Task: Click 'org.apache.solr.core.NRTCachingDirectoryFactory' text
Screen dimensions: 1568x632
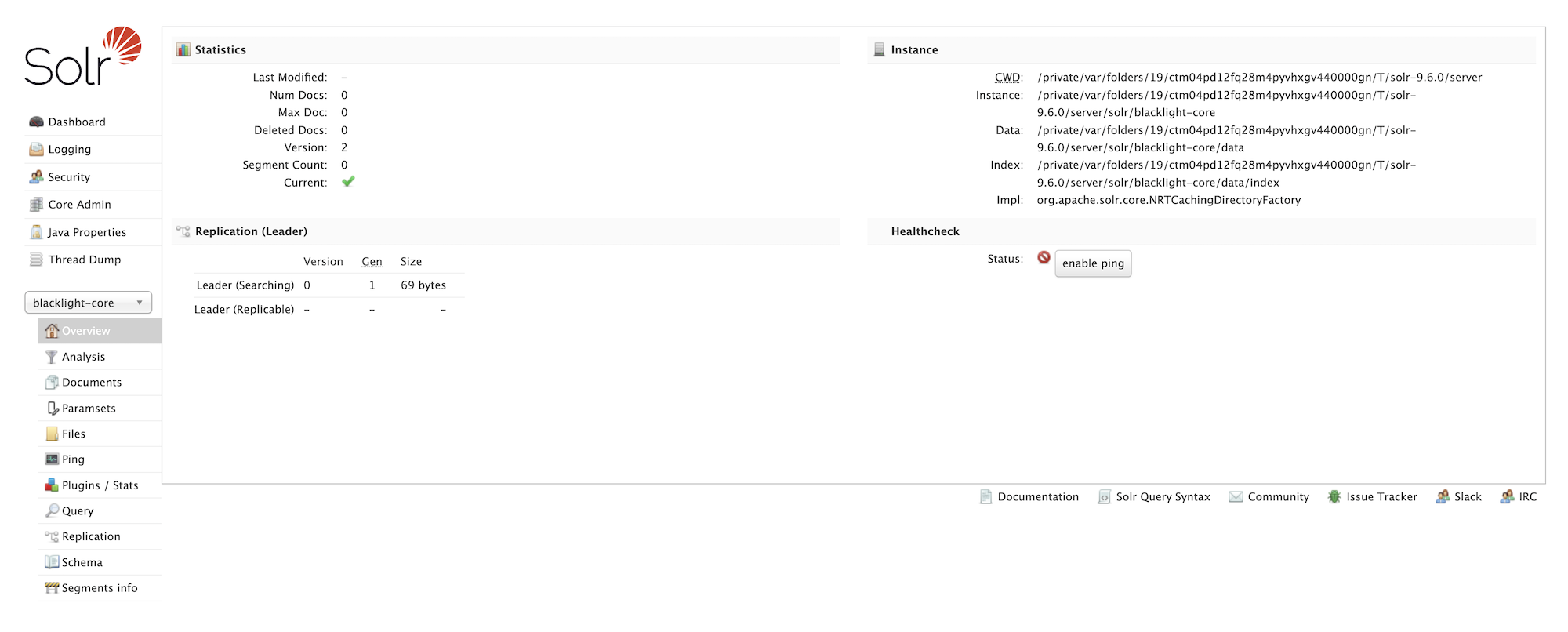Action: point(1169,200)
